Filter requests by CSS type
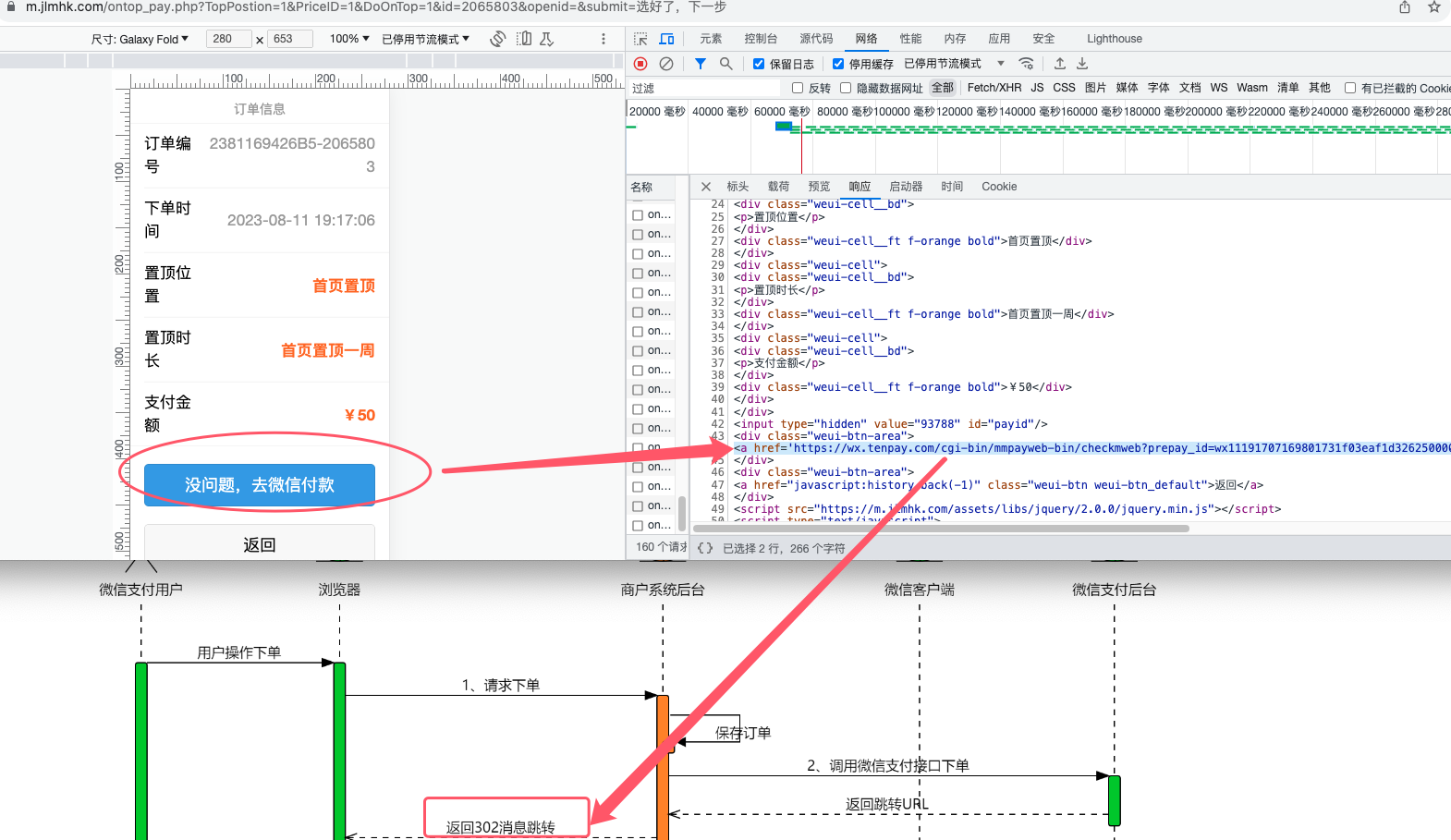This screenshot has width=1451, height=840. tap(1064, 88)
